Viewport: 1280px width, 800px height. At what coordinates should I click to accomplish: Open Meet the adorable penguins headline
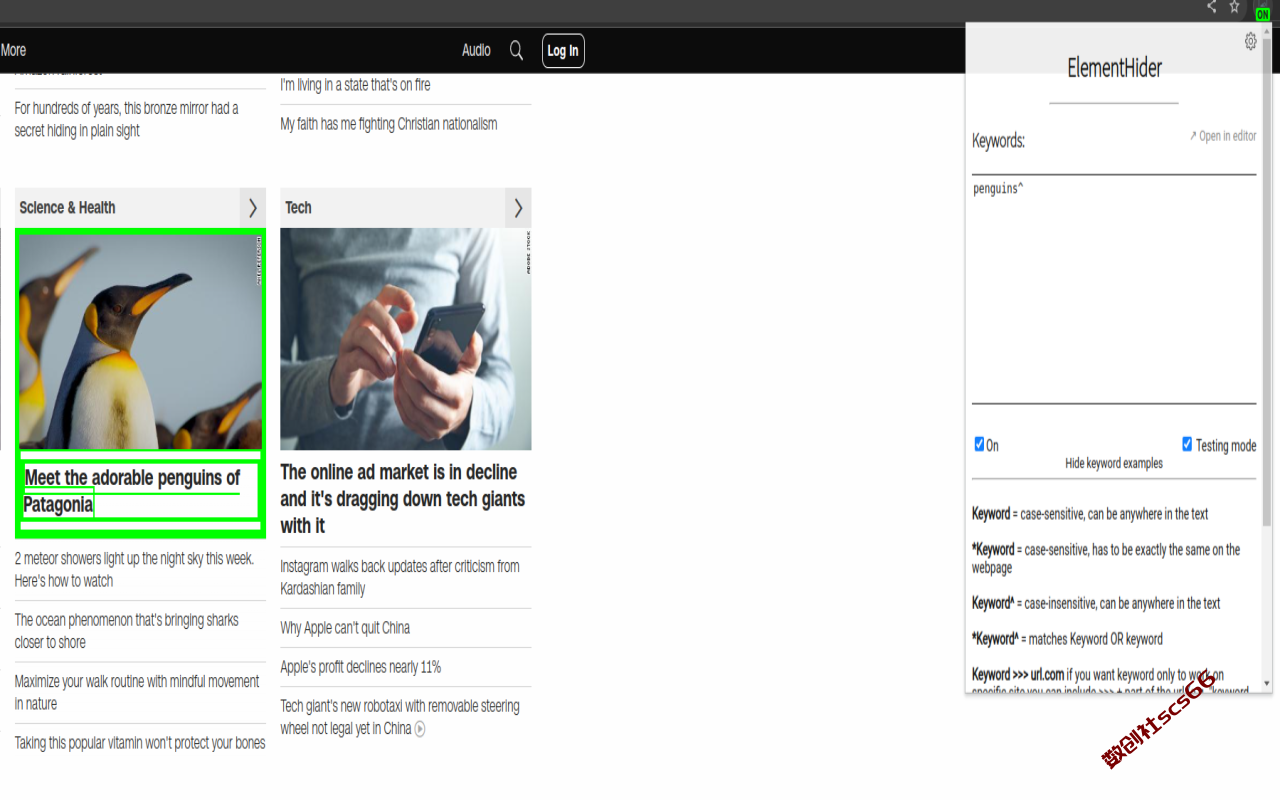[132, 491]
